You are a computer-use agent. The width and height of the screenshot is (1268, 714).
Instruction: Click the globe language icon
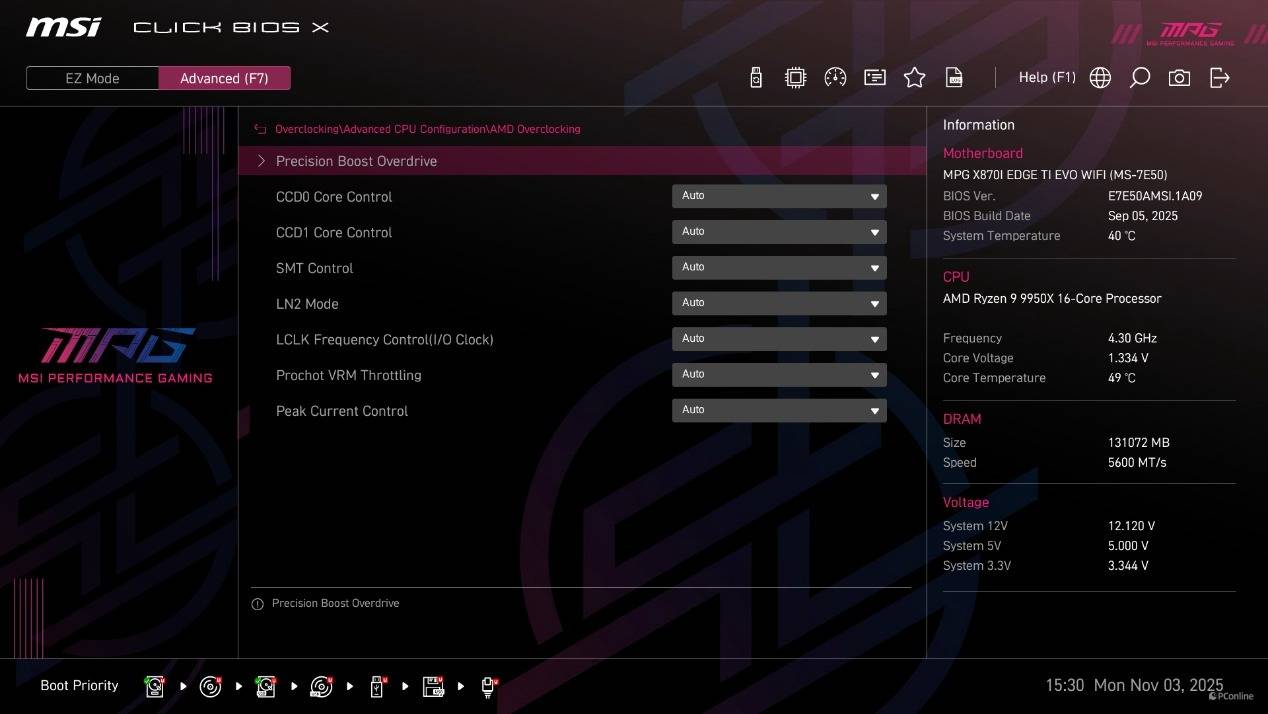pyautogui.click(x=1100, y=78)
